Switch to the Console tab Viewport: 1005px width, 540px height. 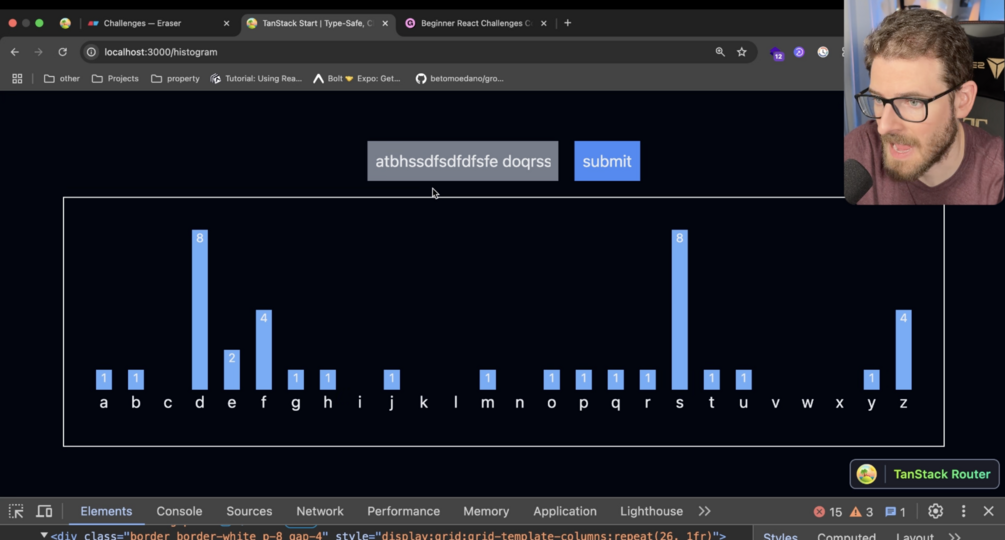coord(179,511)
